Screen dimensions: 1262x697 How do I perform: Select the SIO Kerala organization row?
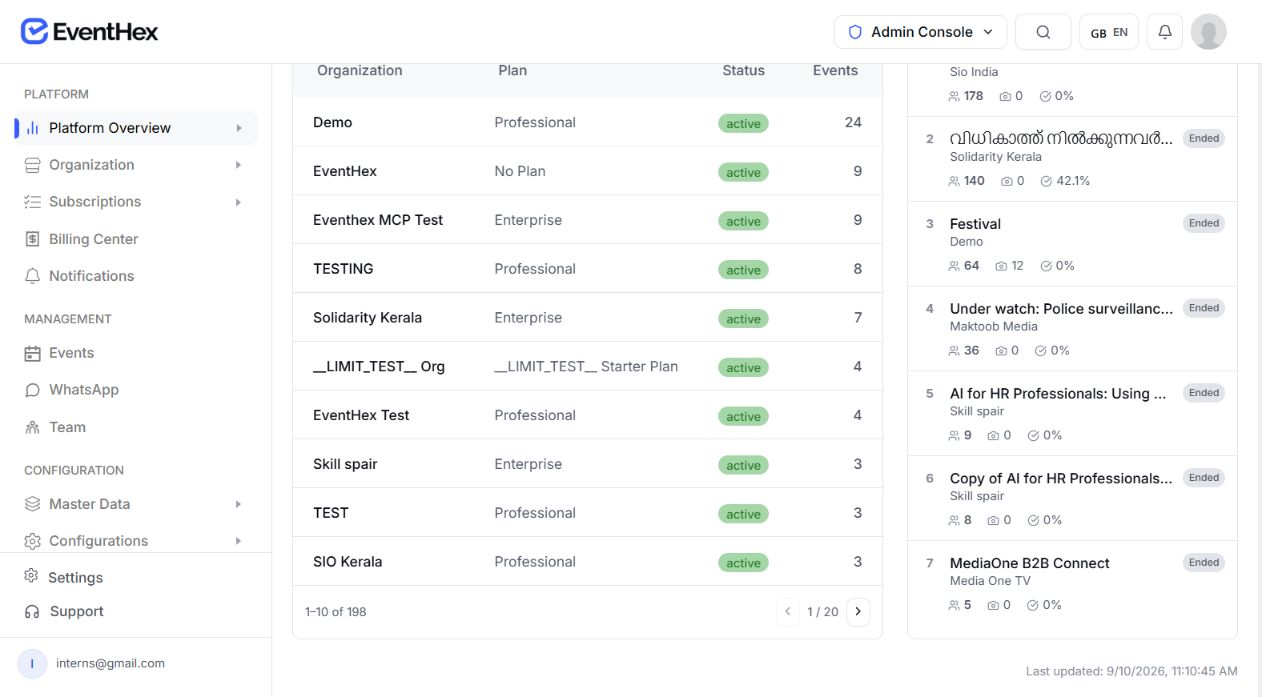(x=587, y=562)
